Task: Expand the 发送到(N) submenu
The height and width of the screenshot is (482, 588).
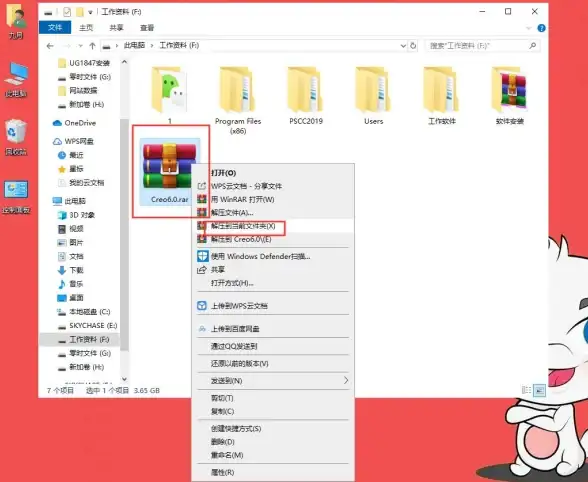Action: tap(273, 381)
